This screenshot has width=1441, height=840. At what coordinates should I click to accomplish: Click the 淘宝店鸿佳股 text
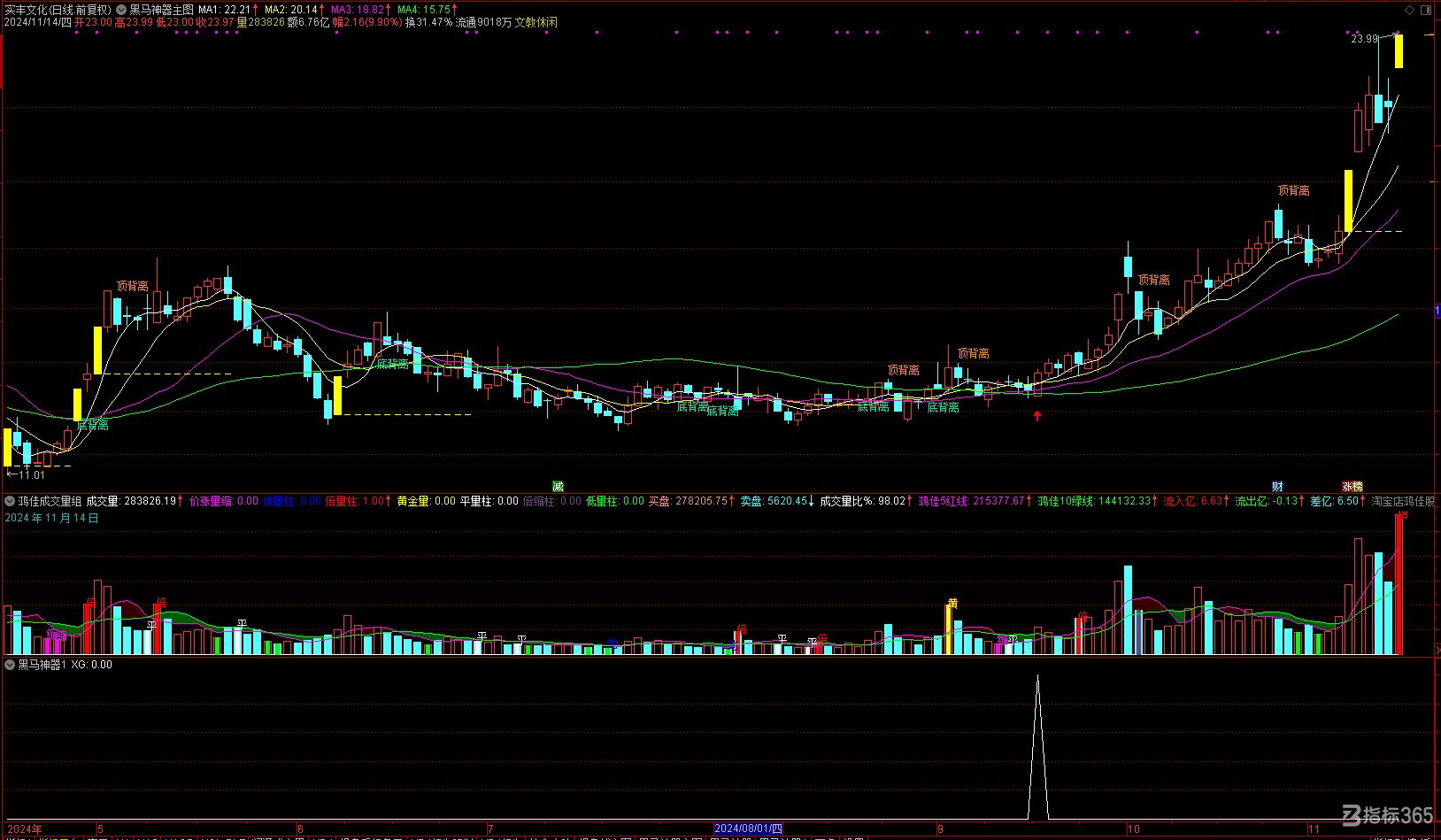pyautogui.click(x=1403, y=501)
